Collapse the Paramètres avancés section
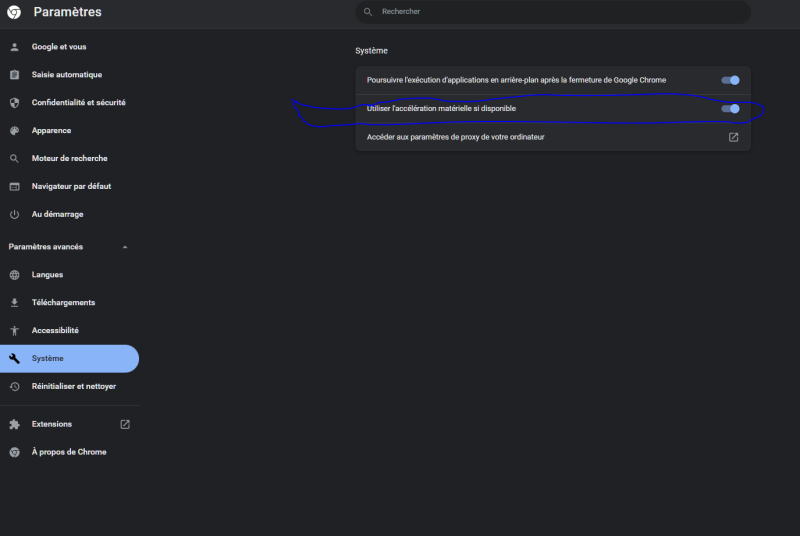The width and height of the screenshot is (800, 536). [125, 247]
